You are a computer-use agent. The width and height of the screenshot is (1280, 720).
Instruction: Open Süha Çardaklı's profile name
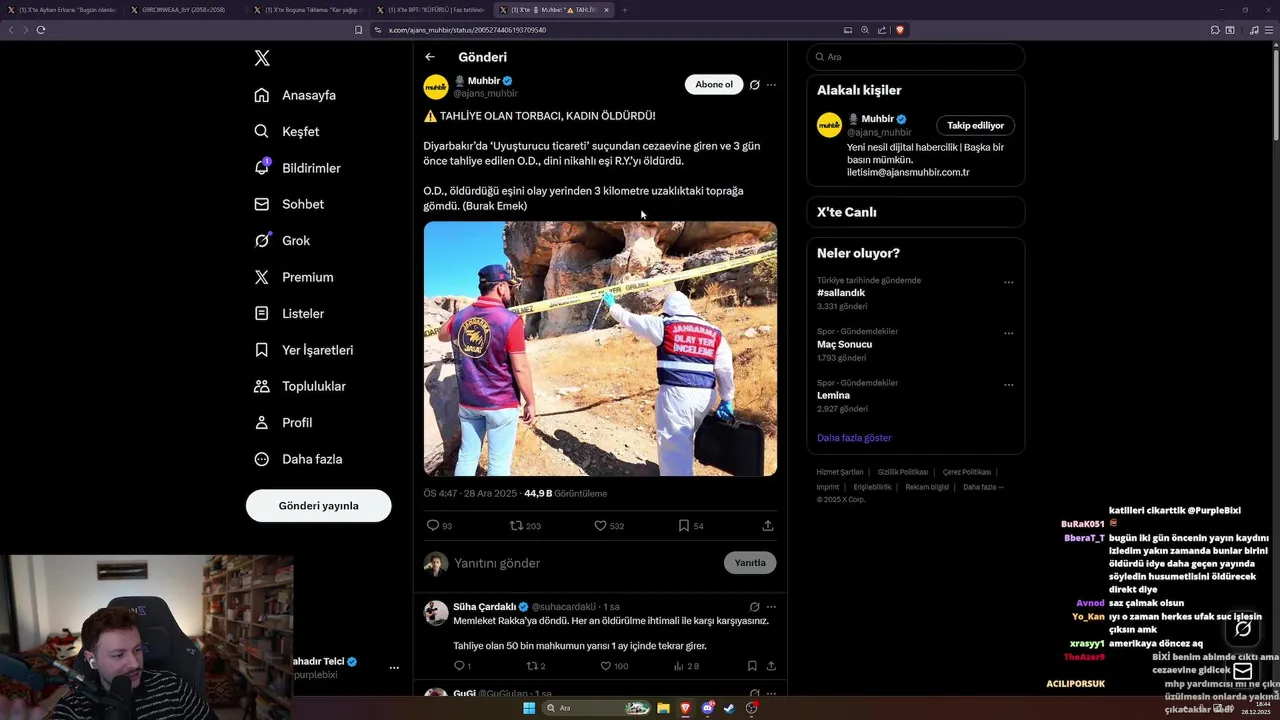pyautogui.click(x=484, y=606)
